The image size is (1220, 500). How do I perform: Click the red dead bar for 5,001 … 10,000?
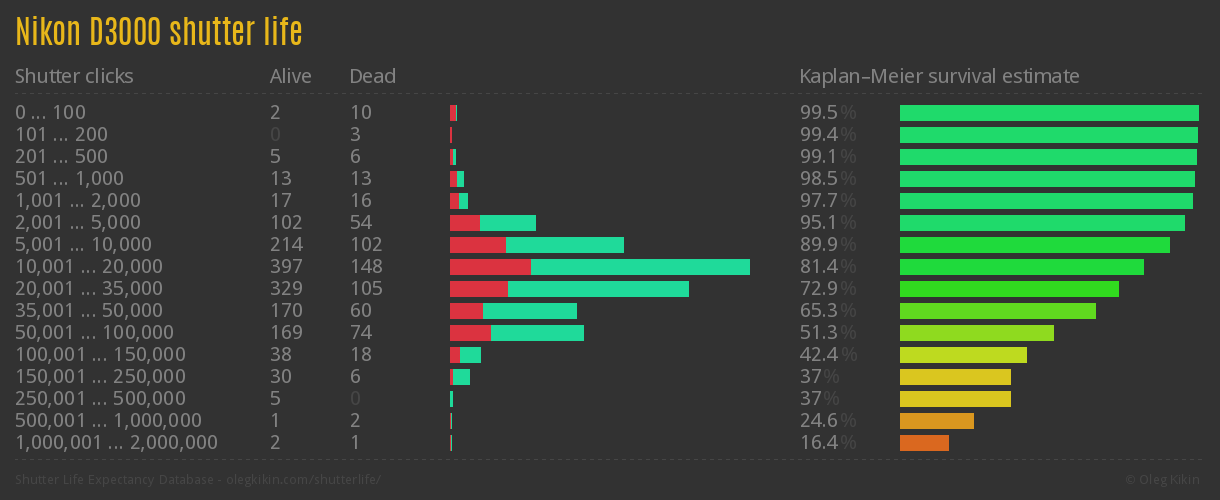pyautogui.click(x=477, y=245)
